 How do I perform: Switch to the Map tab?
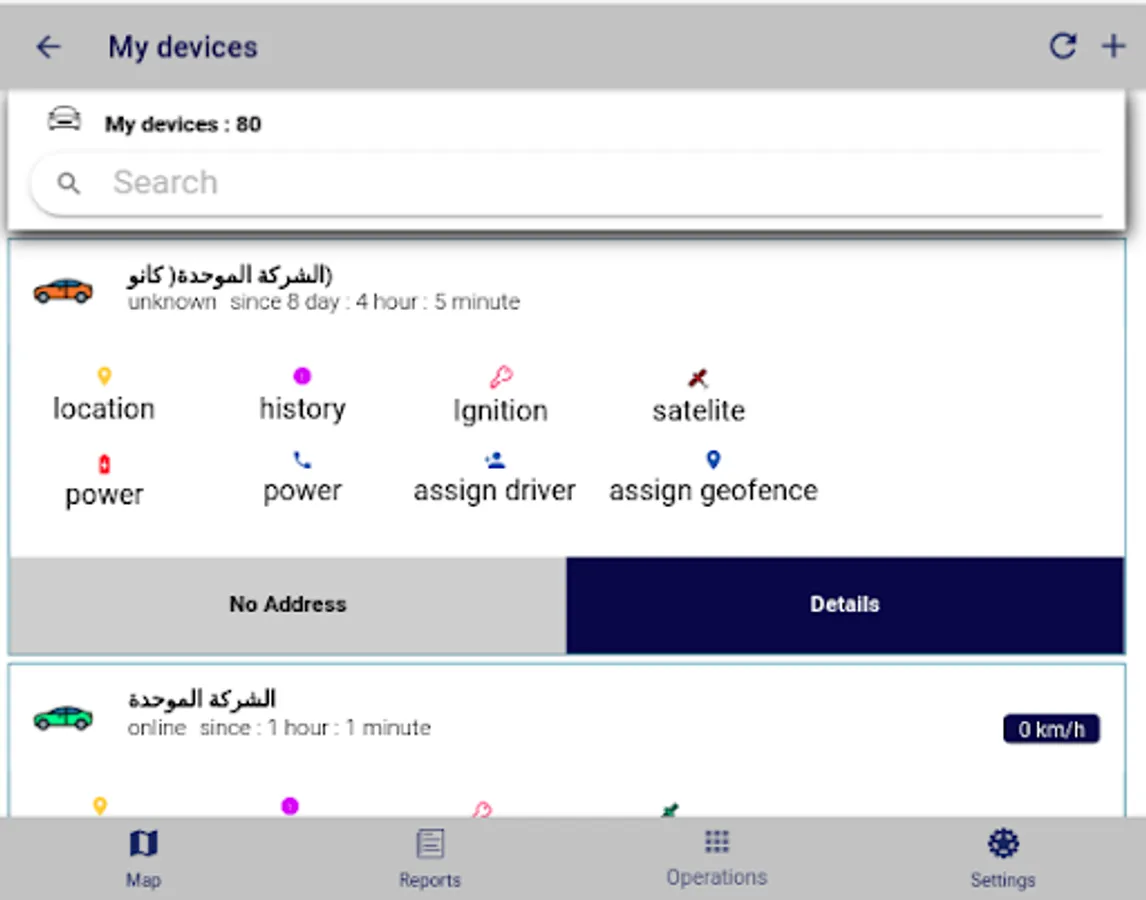[x=143, y=858]
